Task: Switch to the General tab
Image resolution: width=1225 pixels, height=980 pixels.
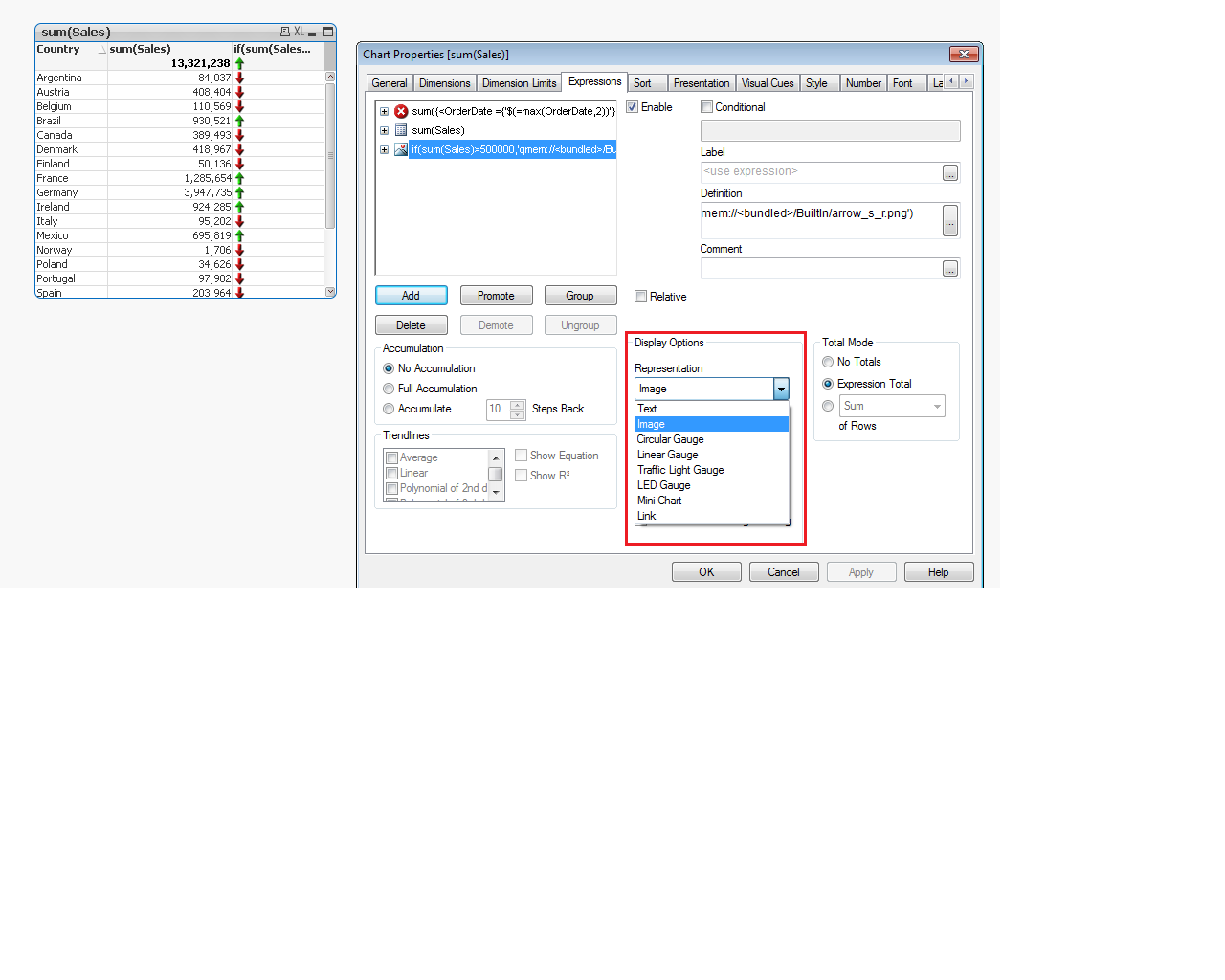Action: 390,83
